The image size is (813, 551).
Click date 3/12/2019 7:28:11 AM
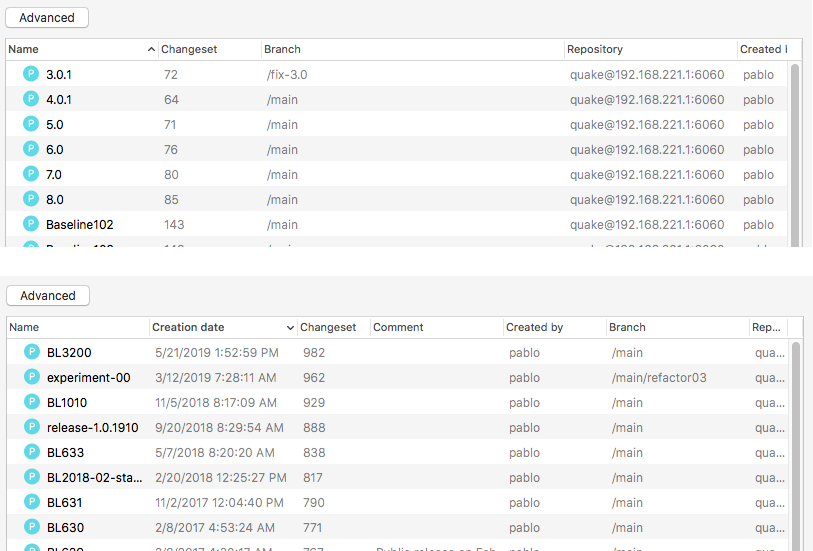(x=215, y=377)
